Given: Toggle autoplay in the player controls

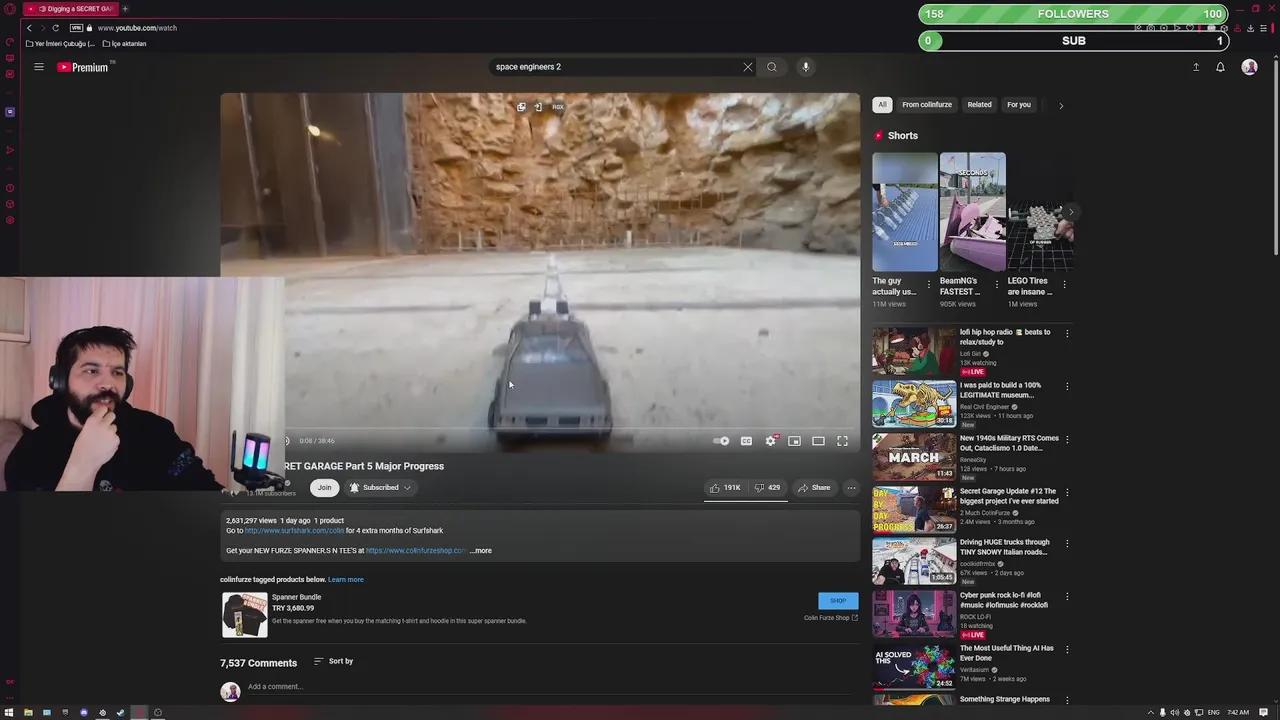Looking at the screenshot, I should pos(721,441).
